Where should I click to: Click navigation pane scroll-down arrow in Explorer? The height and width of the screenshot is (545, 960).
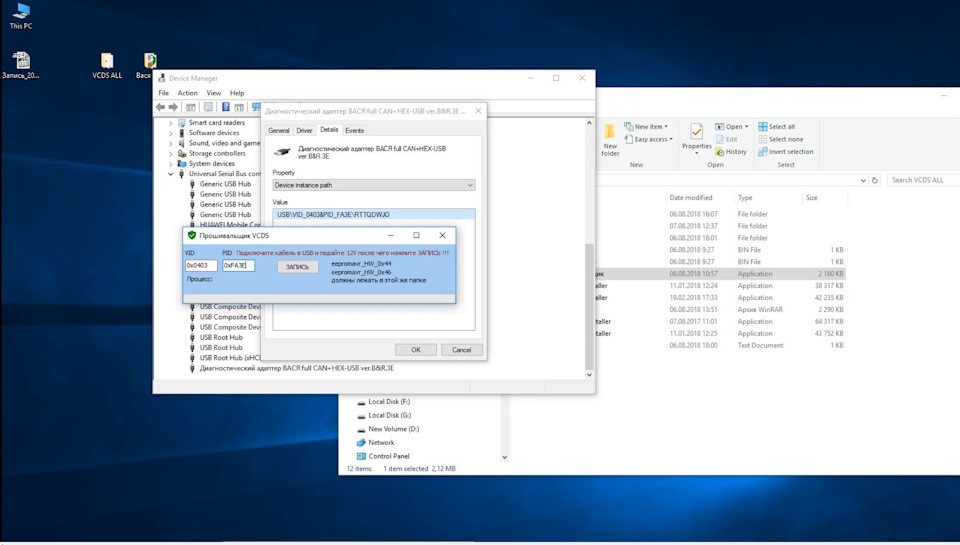(x=504, y=457)
